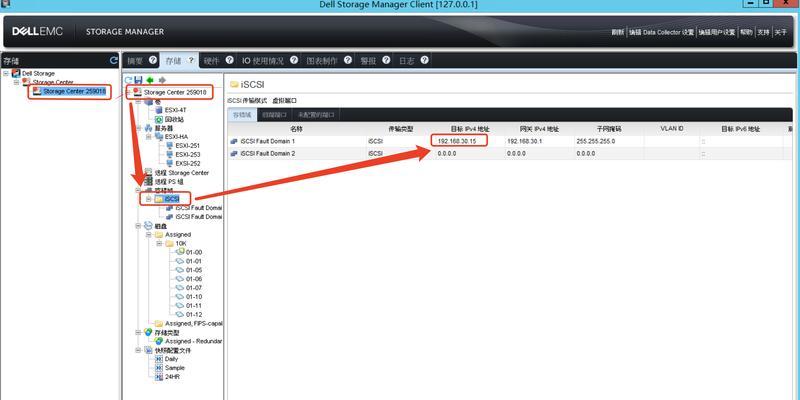Viewport: 800px width, 400px height.
Task: Open help icon beside 摘要 tab
Action: [153, 60]
